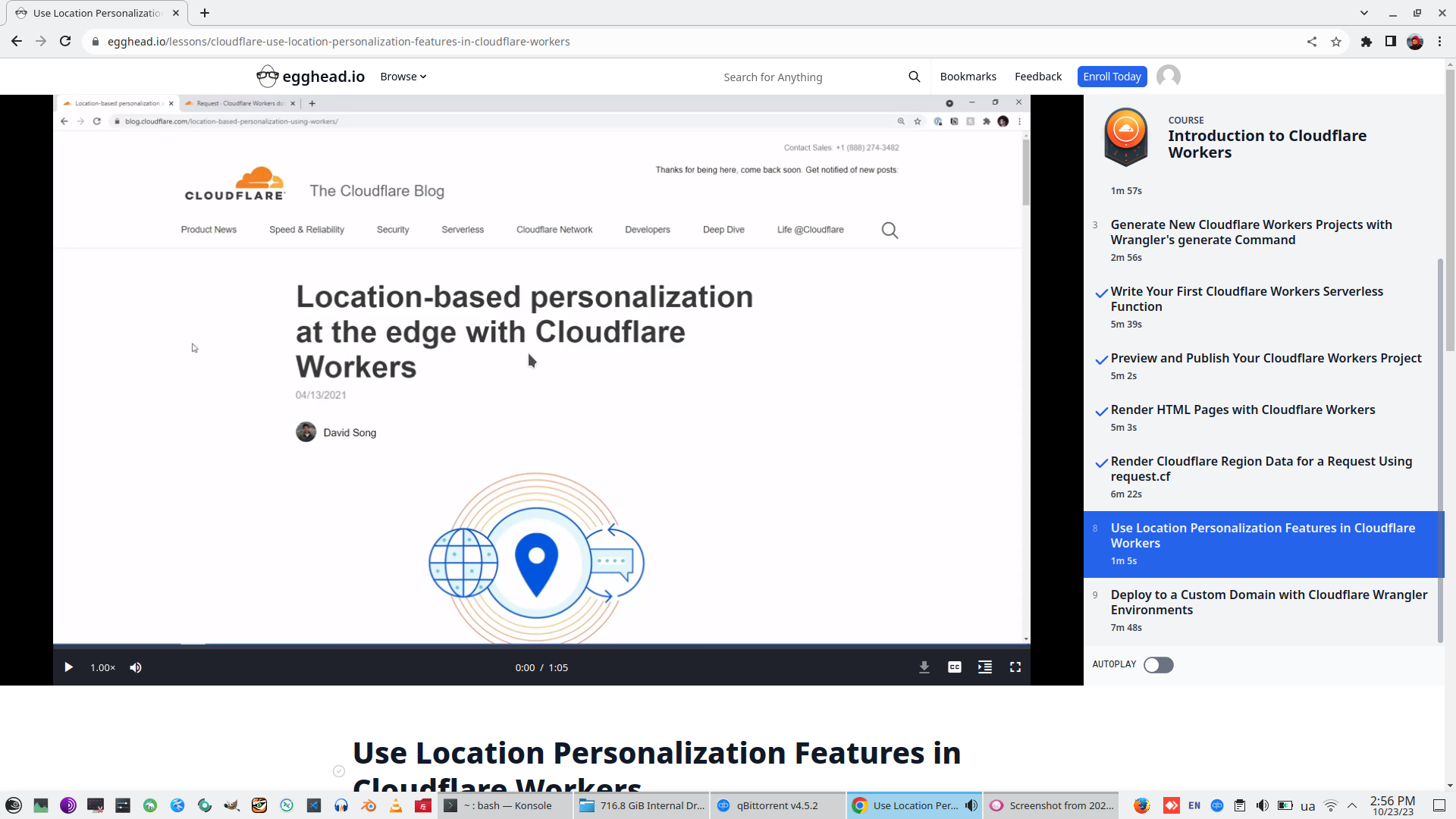Screen dimensions: 1456x819
Task: Toggle the lesson playlist sidebar icon
Action: pyautogui.click(x=984, y=667)
